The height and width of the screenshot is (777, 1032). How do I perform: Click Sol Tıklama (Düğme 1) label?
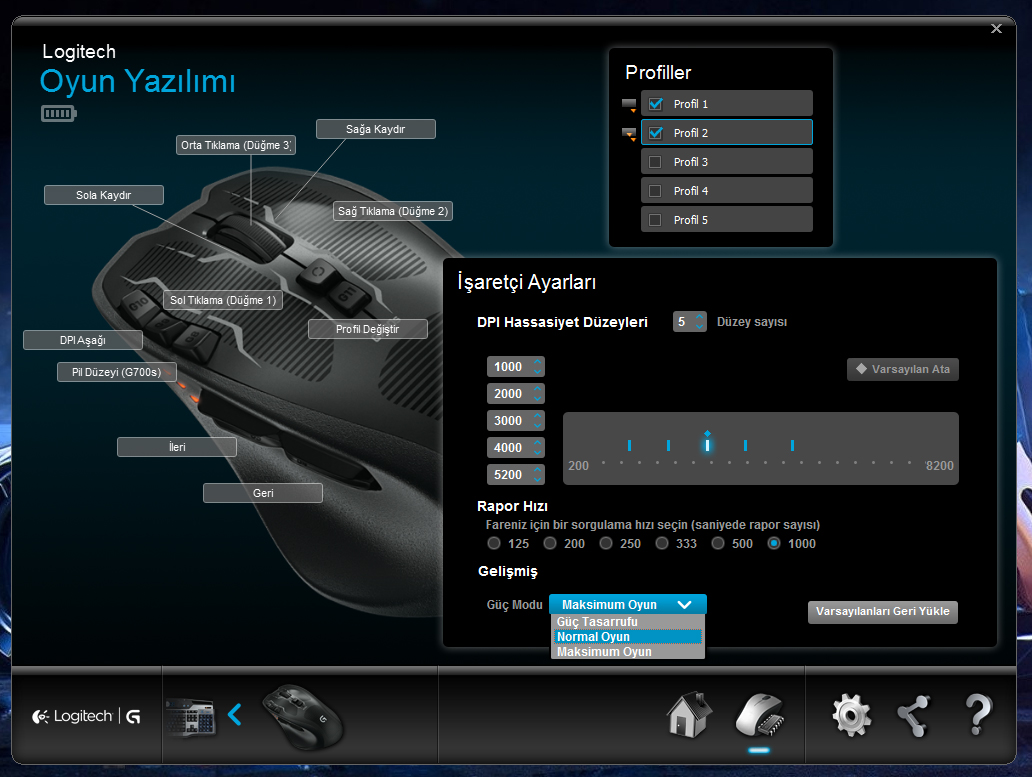[223, 300]
